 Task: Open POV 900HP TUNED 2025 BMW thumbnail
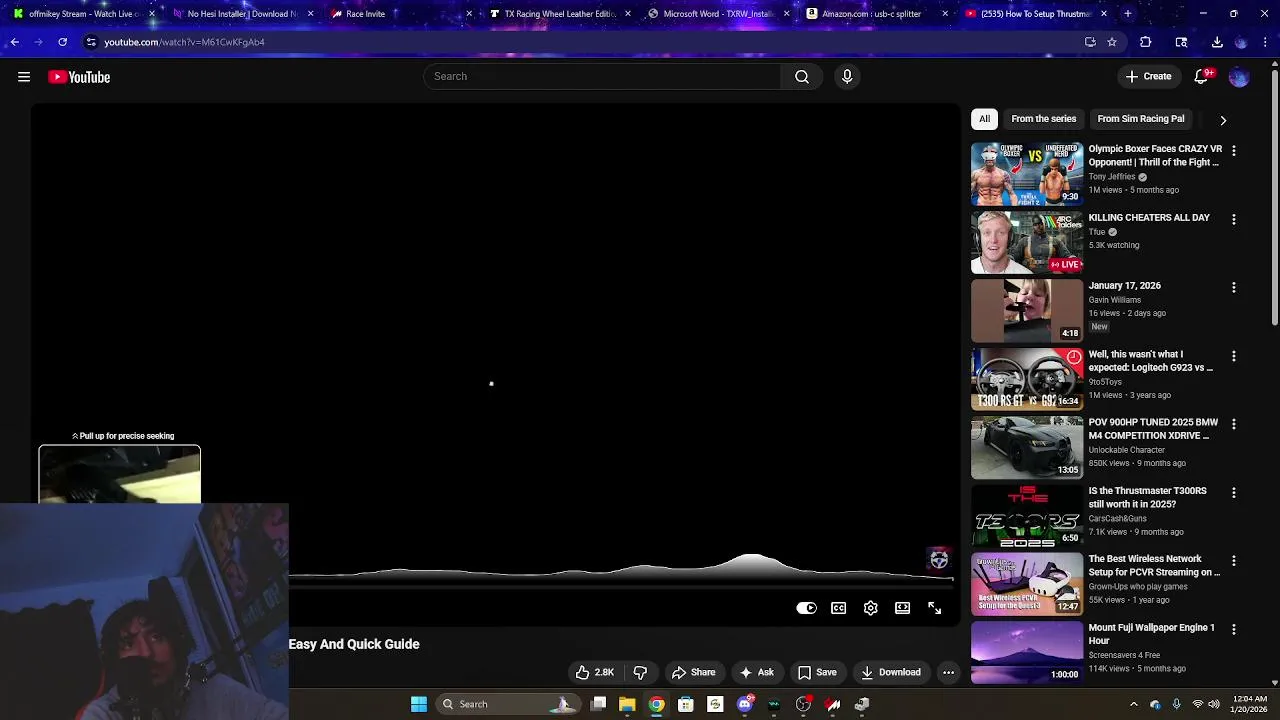click(x=1027, y=447)
